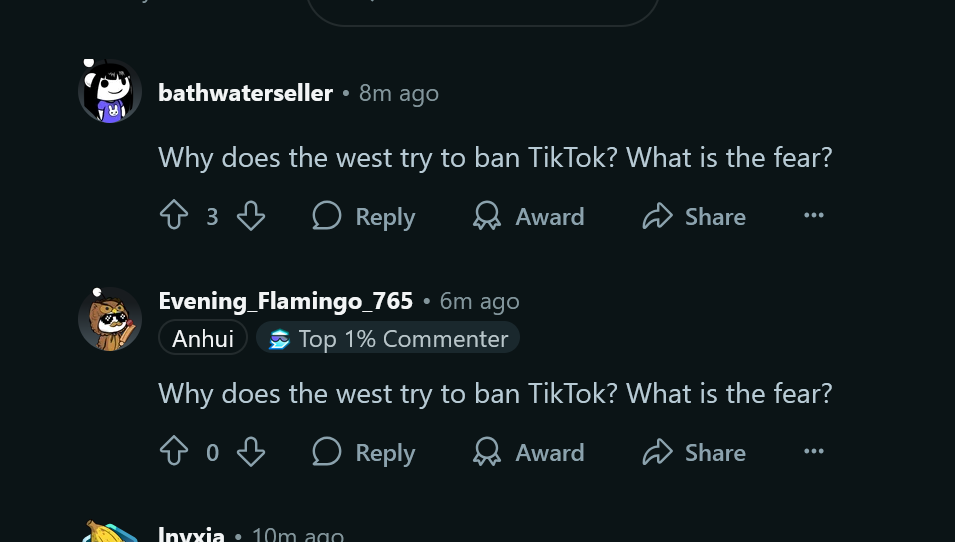Give Award to Evening_Flamingo_765's comment
955x542 pixels.
point(529,452)
